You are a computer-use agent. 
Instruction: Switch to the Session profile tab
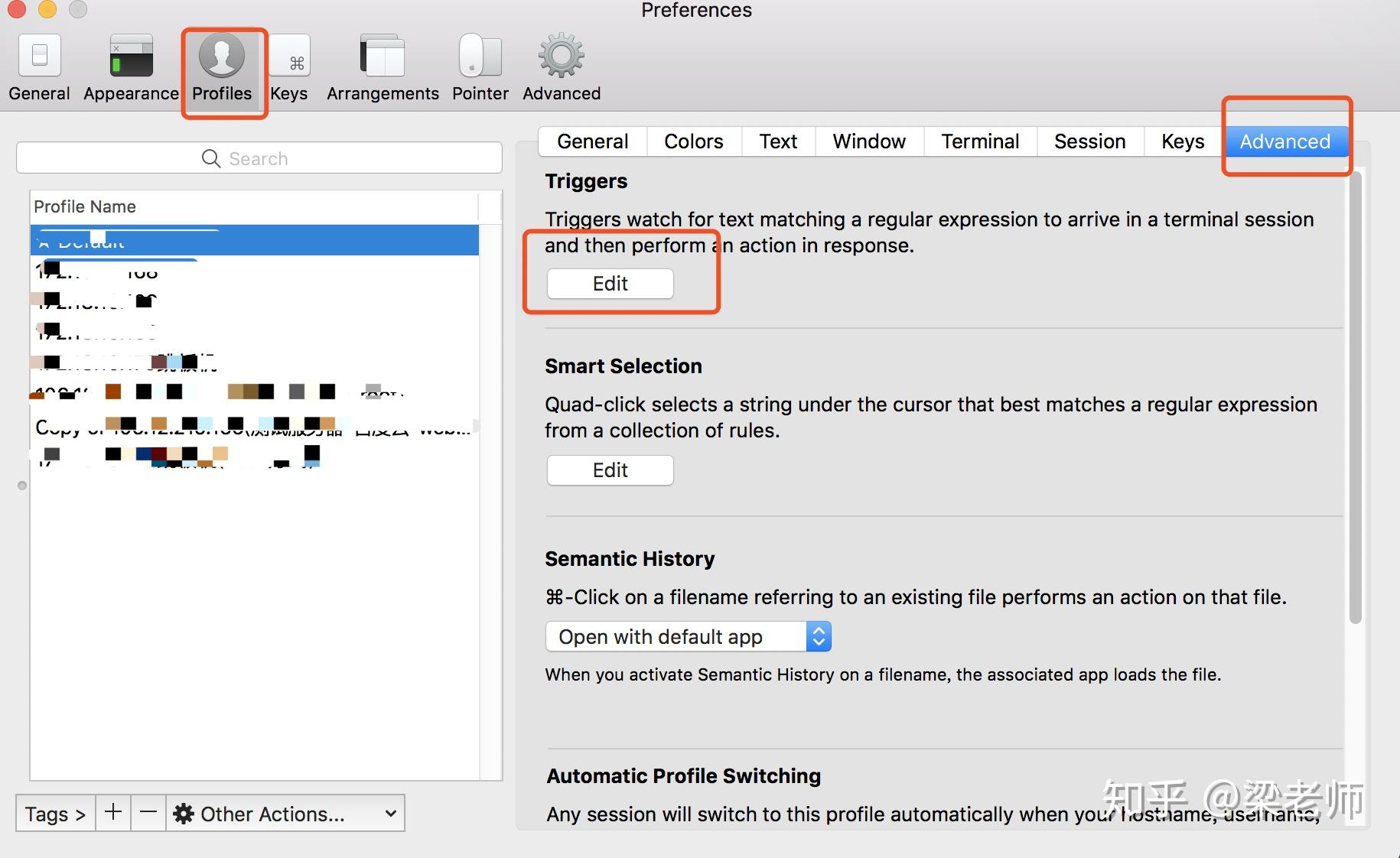pos(1090,141)
